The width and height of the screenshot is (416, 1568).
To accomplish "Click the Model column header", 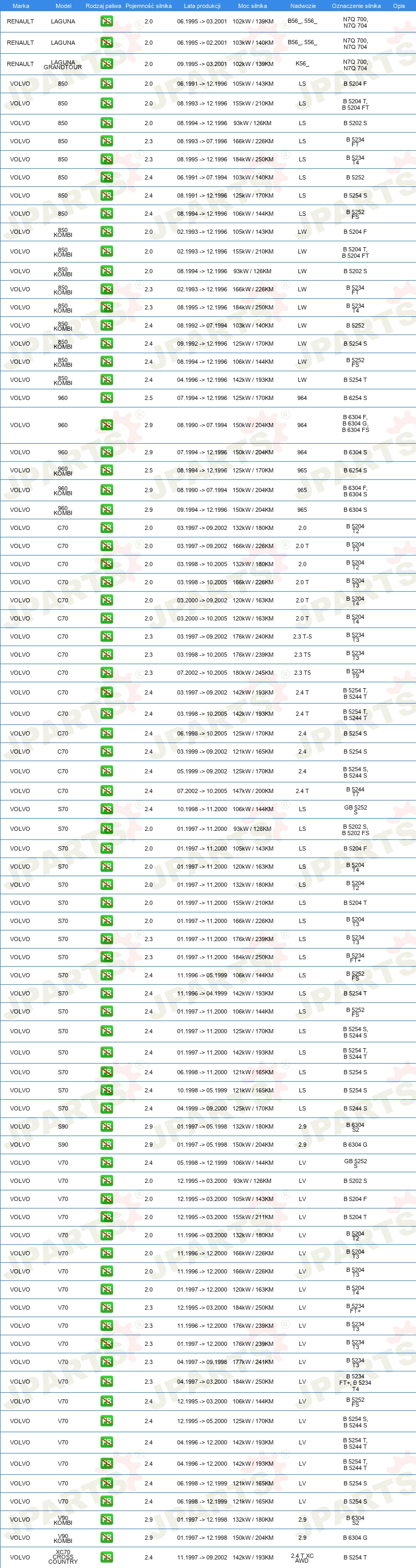I will click(63, 5).
